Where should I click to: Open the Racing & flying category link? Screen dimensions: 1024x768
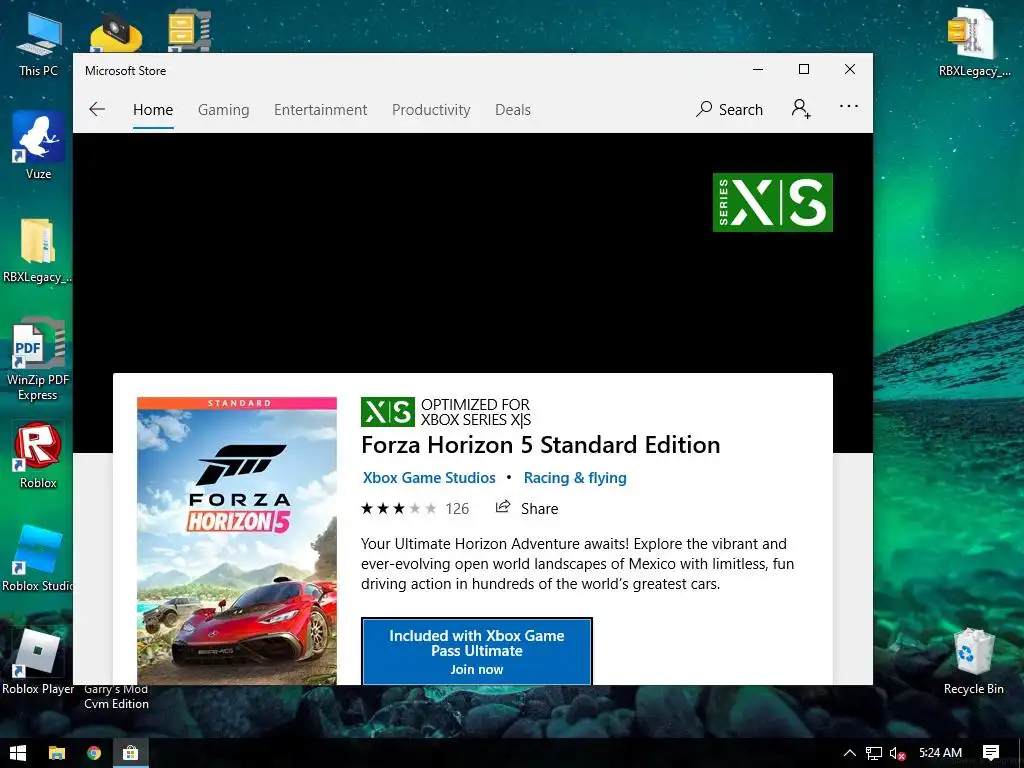coord(575,477)
